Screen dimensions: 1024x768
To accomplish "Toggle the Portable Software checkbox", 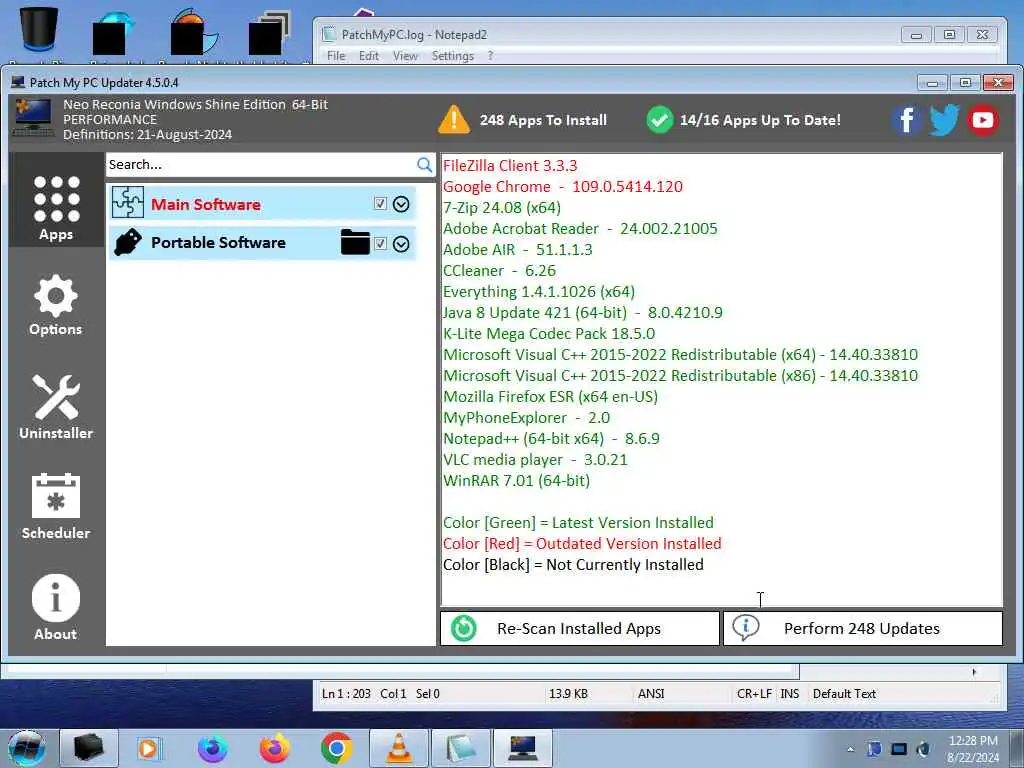I will [x=380, y=244].
